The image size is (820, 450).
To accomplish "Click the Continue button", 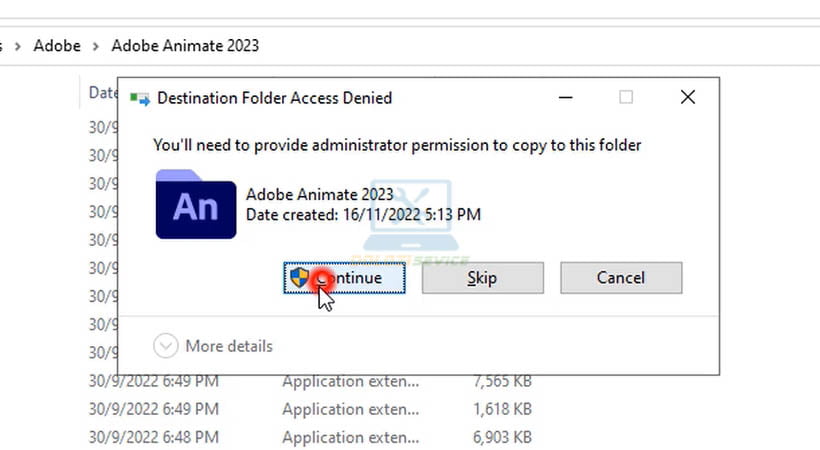I will (x=345, y=278).
